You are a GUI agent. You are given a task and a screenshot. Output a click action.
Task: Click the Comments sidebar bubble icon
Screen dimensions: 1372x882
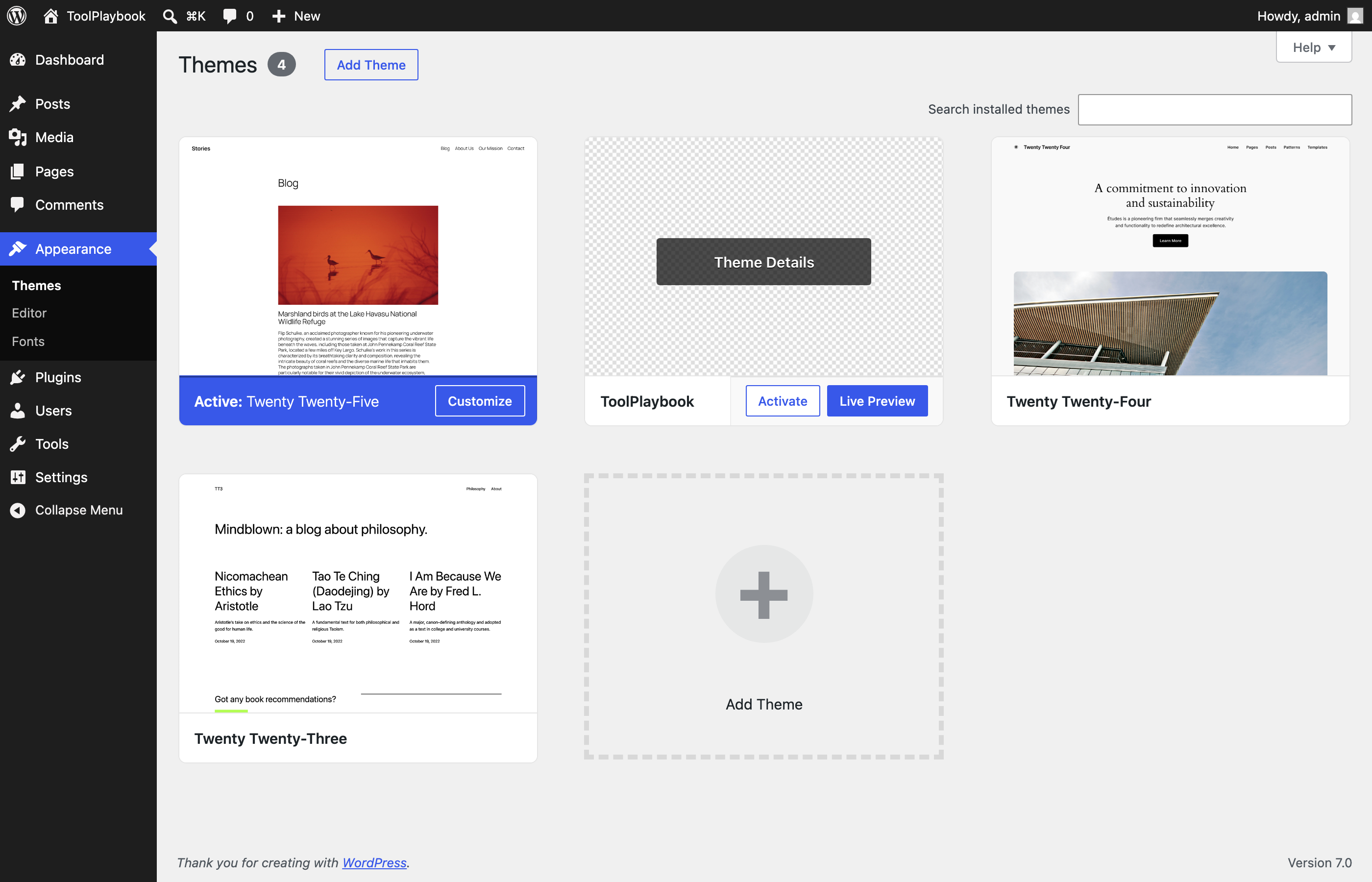[18, 204]
